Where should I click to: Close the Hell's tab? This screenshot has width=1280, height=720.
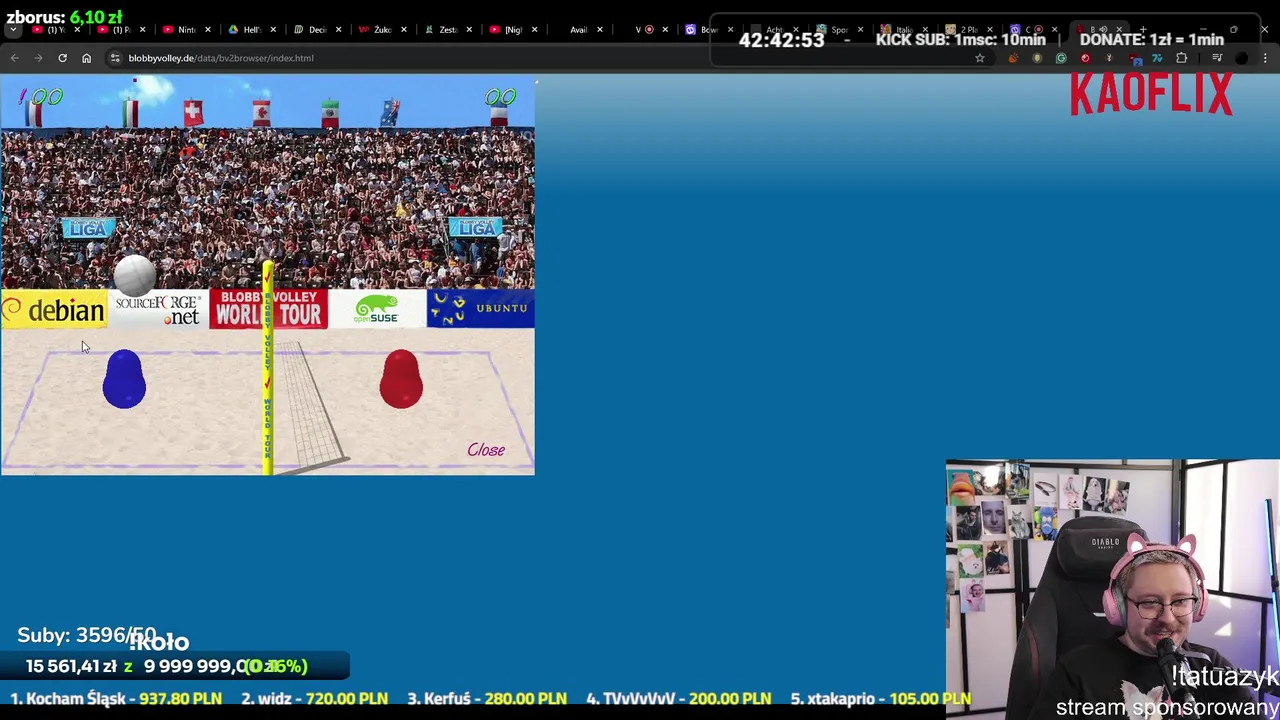click(x=273, y=30)
